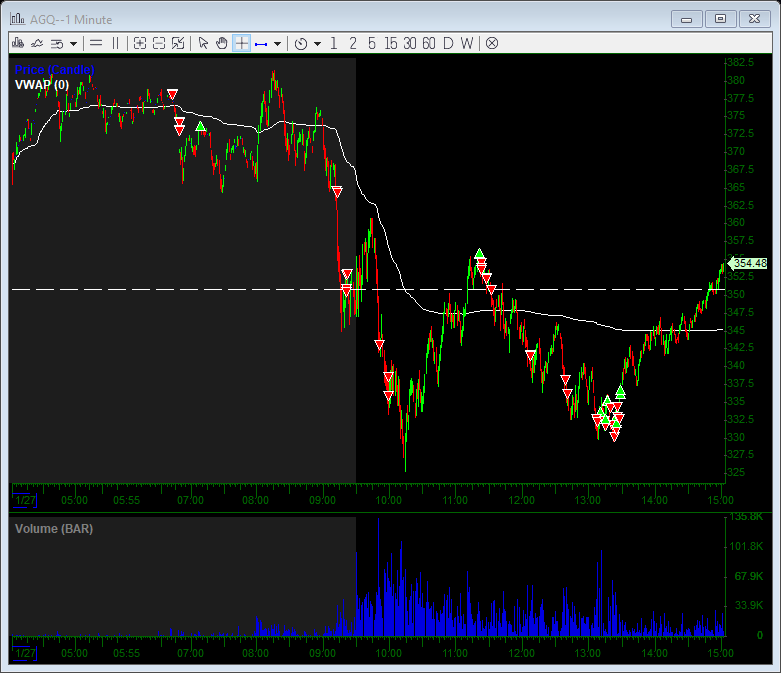Maximize the AGQ chart window
Image resolution: width=781 pixels, height=673 pixels.
[x=720, y=19]
